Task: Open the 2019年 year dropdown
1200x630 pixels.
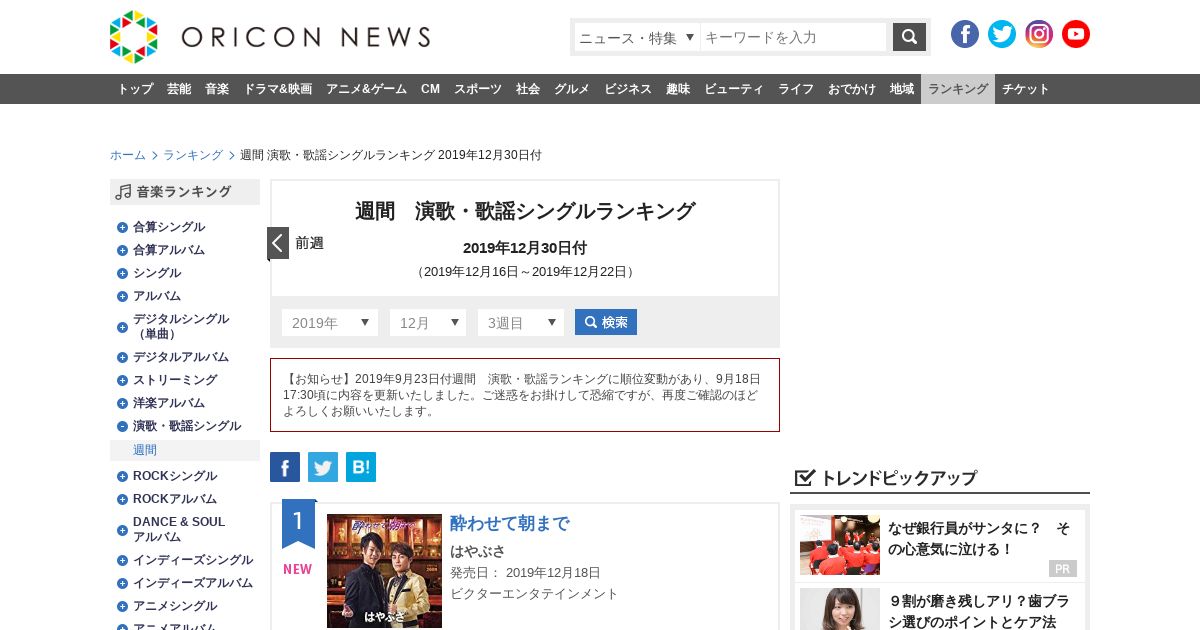Action: pos(330,322)
